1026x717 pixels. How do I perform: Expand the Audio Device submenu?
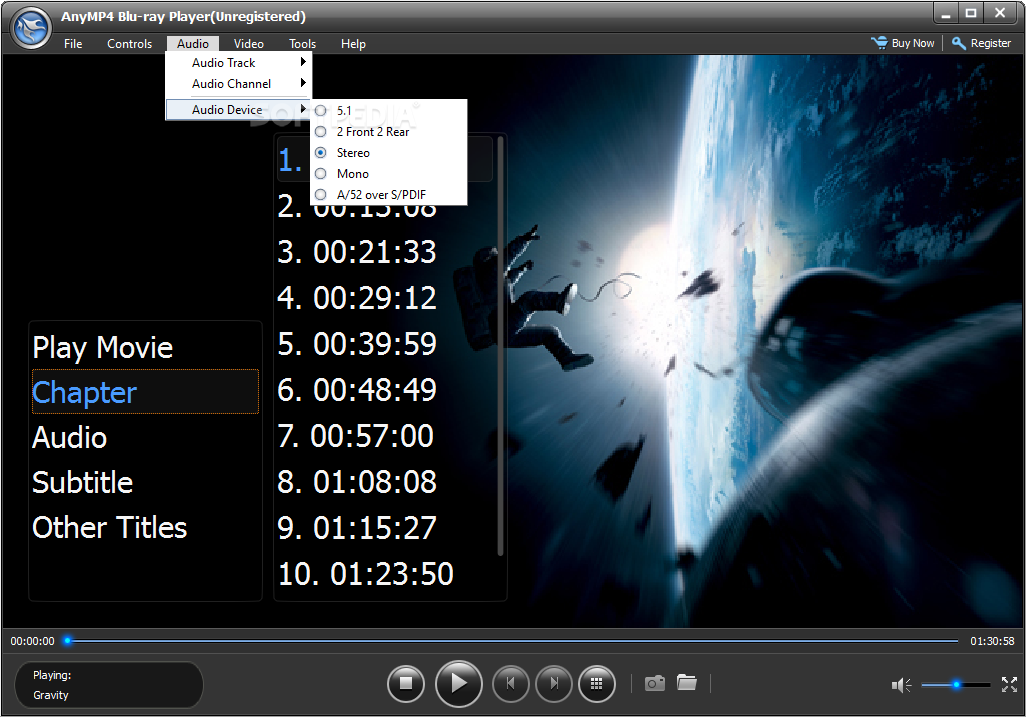238,109
